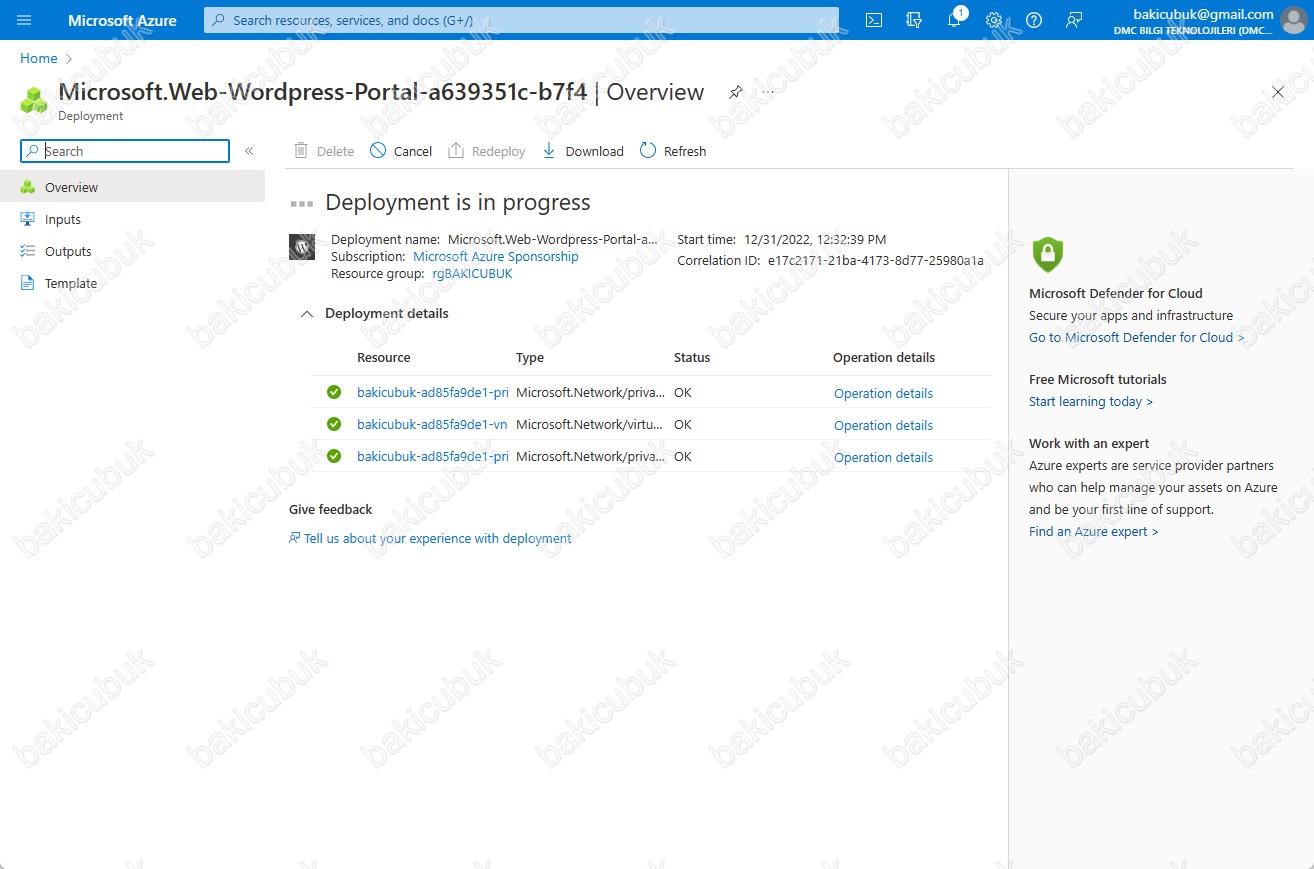Go to Microsoft Defender for Cloud link
This screenshot has height=869, width=1314.
(1137, 337)
